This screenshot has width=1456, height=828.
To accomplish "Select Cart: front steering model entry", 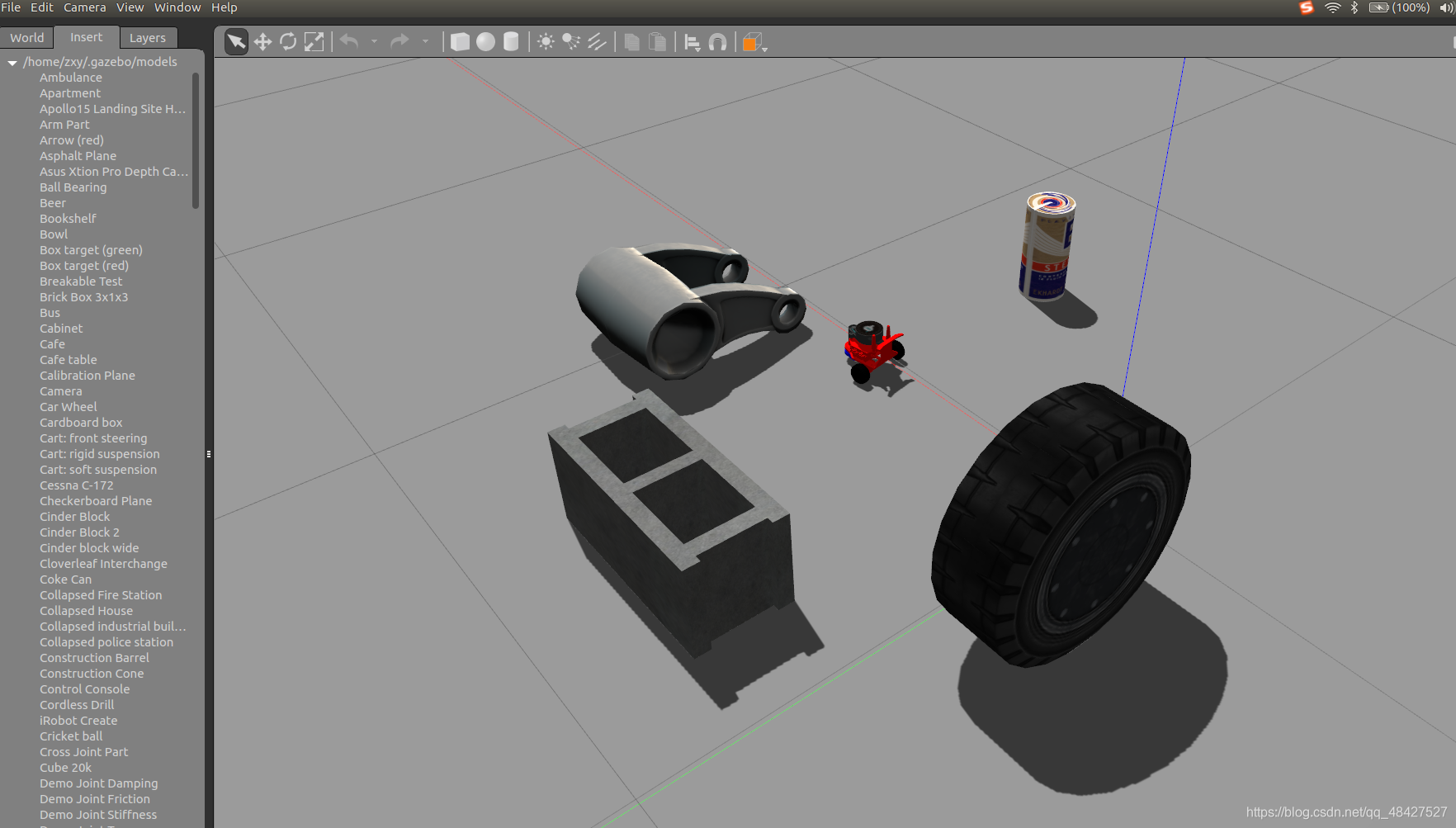I will point(94,438).
